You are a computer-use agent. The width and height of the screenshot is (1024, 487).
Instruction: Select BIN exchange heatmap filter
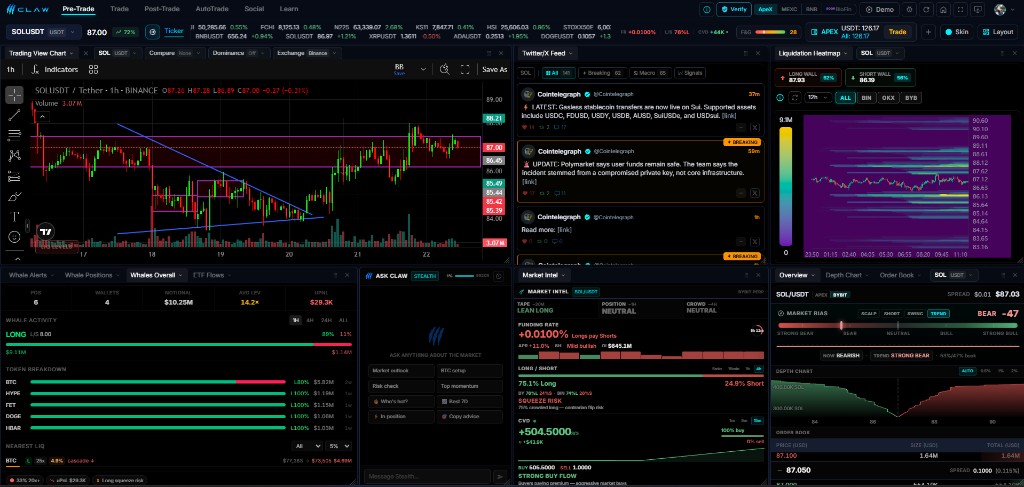point(866,97)
